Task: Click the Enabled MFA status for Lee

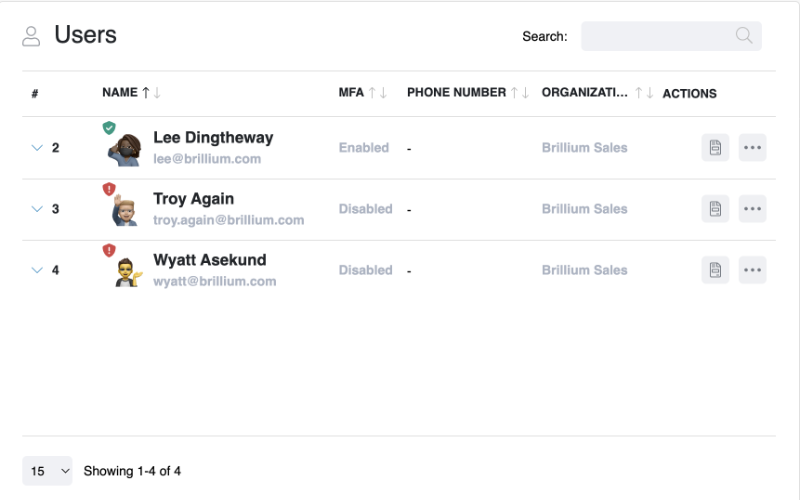Action: (364, 147)
